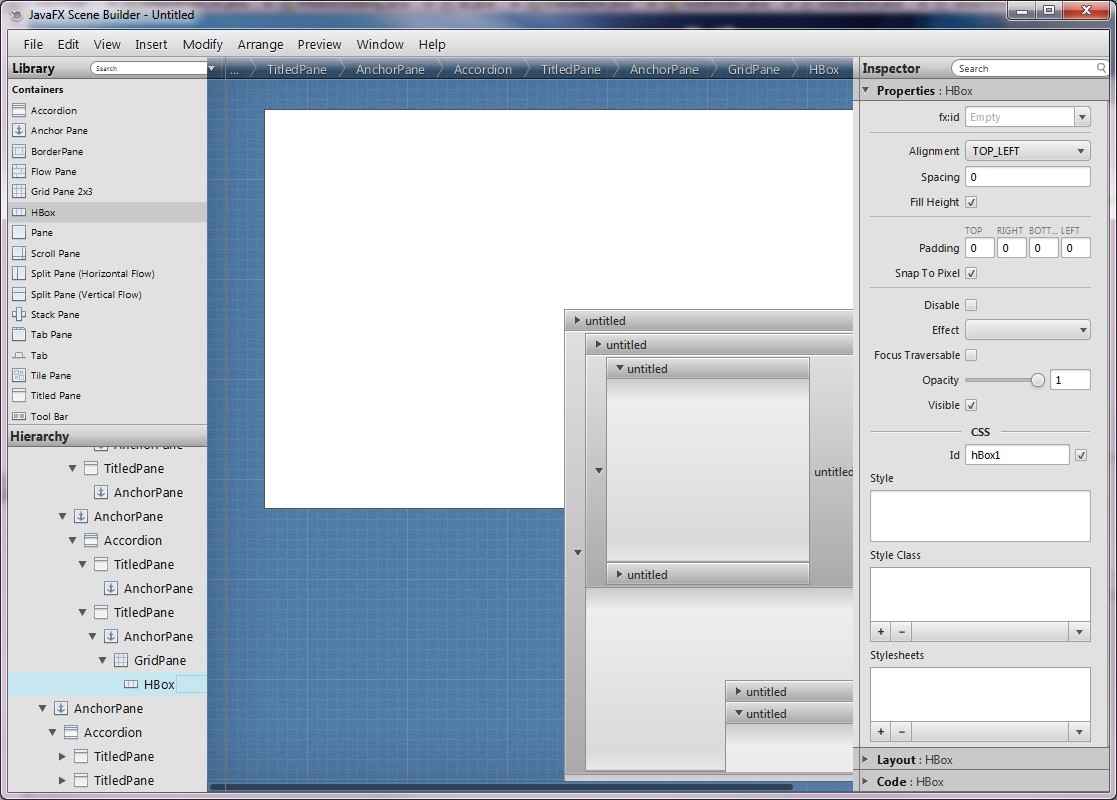The height and width of the screenshot is (800, 1117).
Task: Click the Tab Pane library icon
Action: tap(19, 335)
